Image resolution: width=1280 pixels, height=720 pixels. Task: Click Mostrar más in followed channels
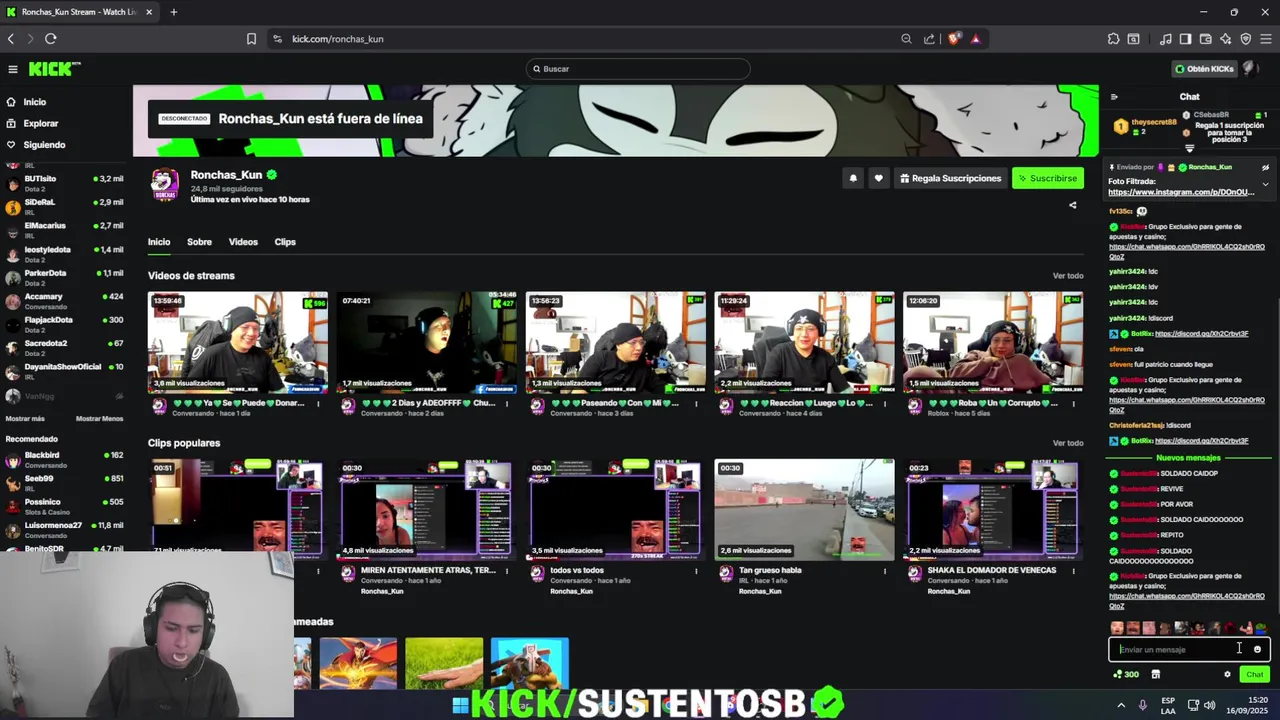pyautogui.click(x=25, y=419)
